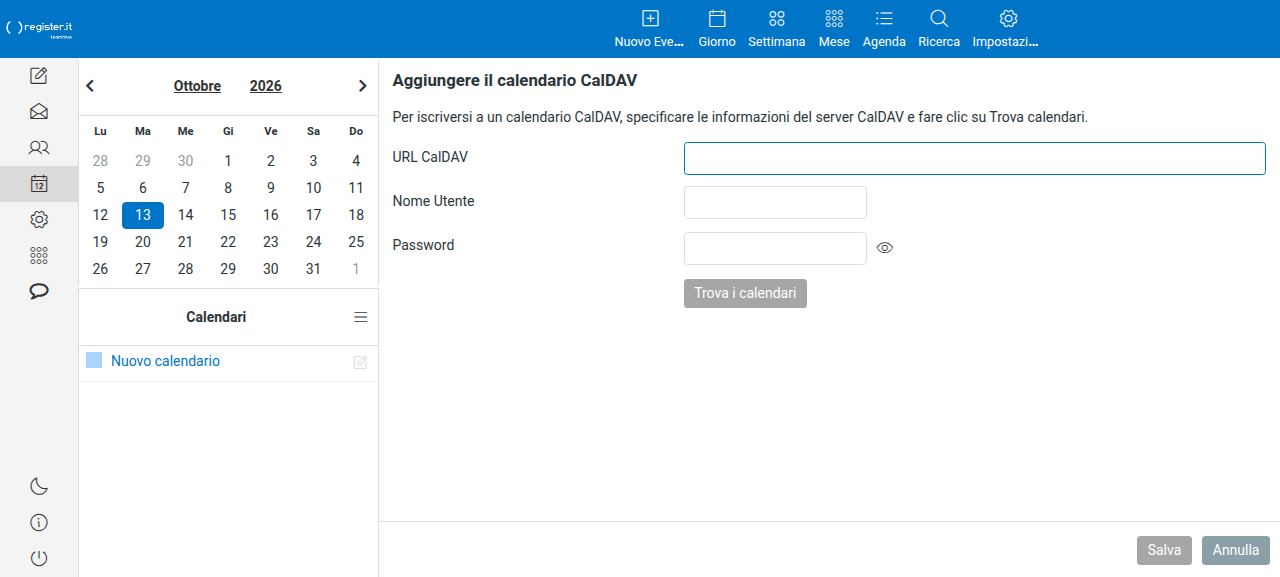Image resolution: width=1280 pixels, height=577 pixels.
Task: Select day 20 in mini calendar
Action: point(143,242)
